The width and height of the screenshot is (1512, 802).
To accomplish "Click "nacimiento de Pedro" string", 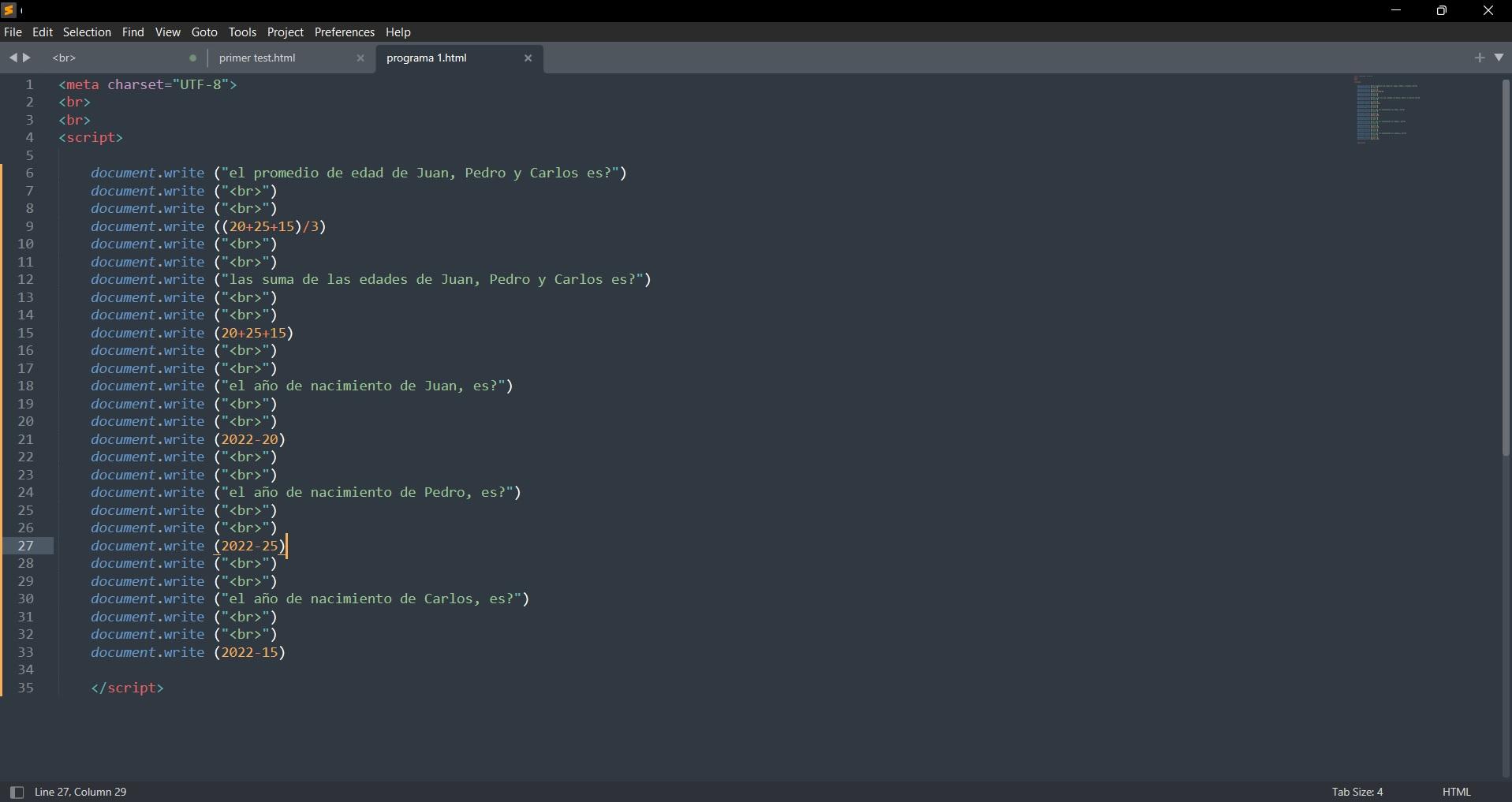I will pos(368,492).
